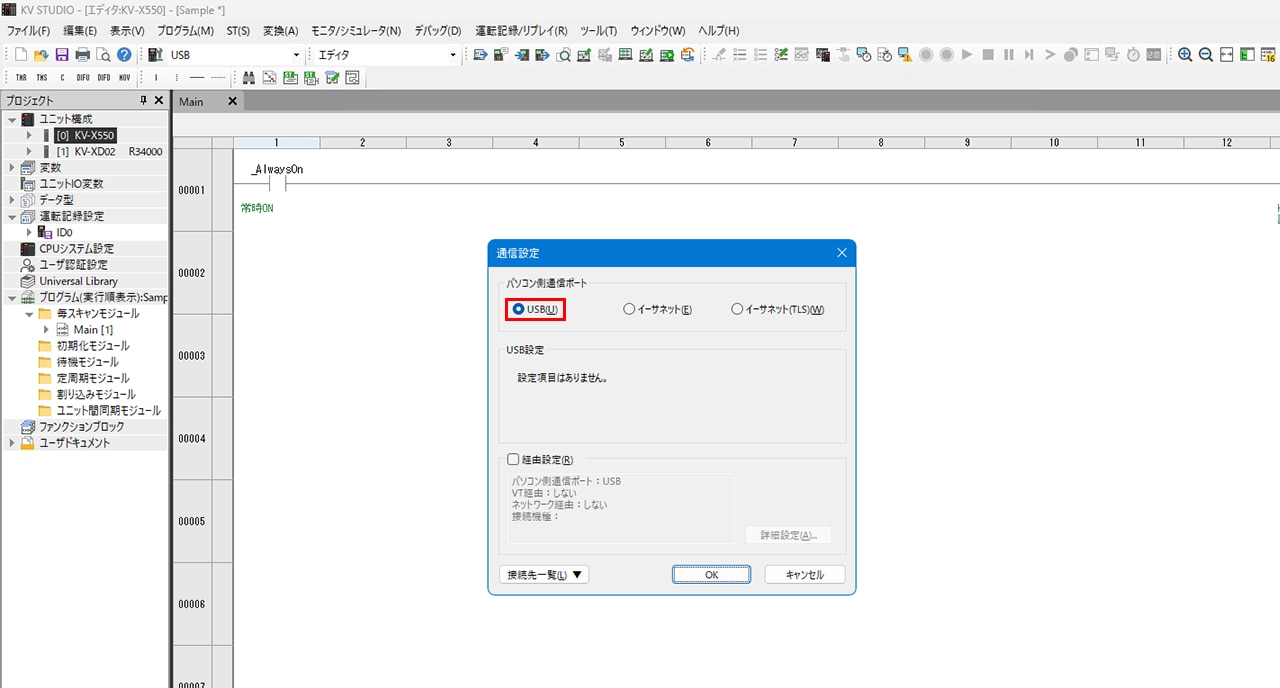Viewport: 1280px width, 688px height.
Task: Click the DIFU instruction button
Action: pos(82,77)
